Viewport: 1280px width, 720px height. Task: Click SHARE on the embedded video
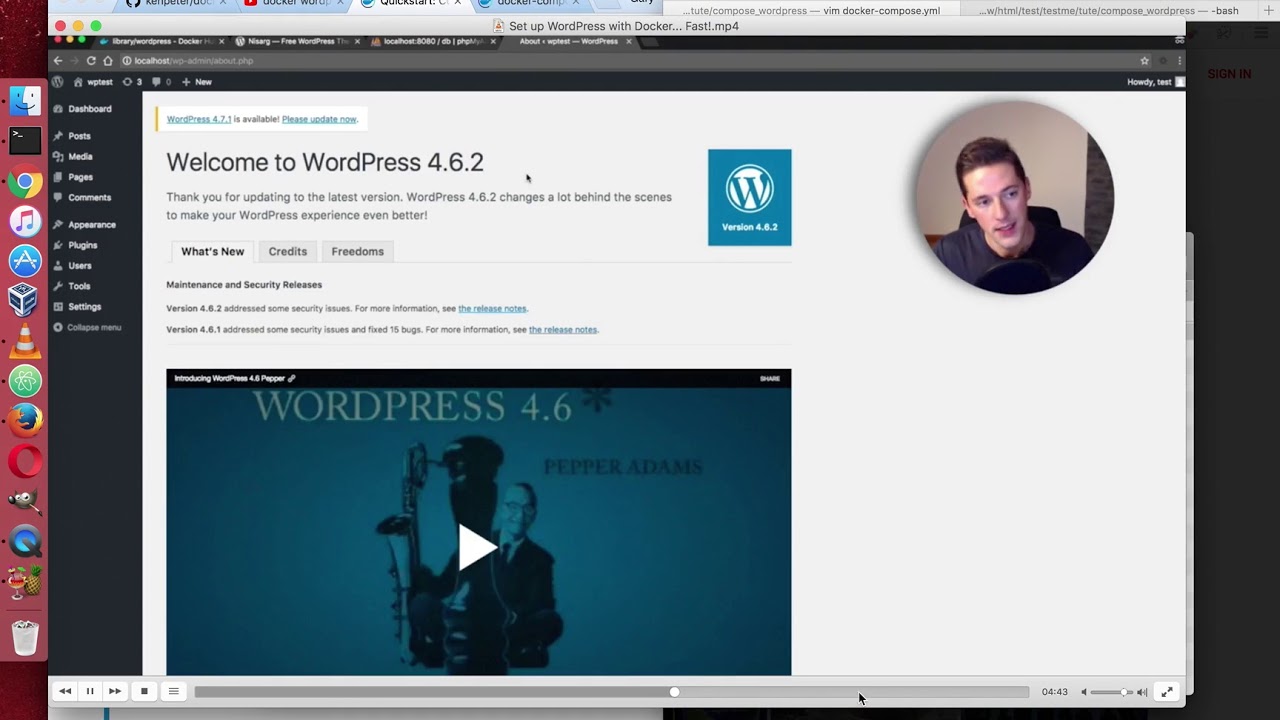tap(770, 378)
